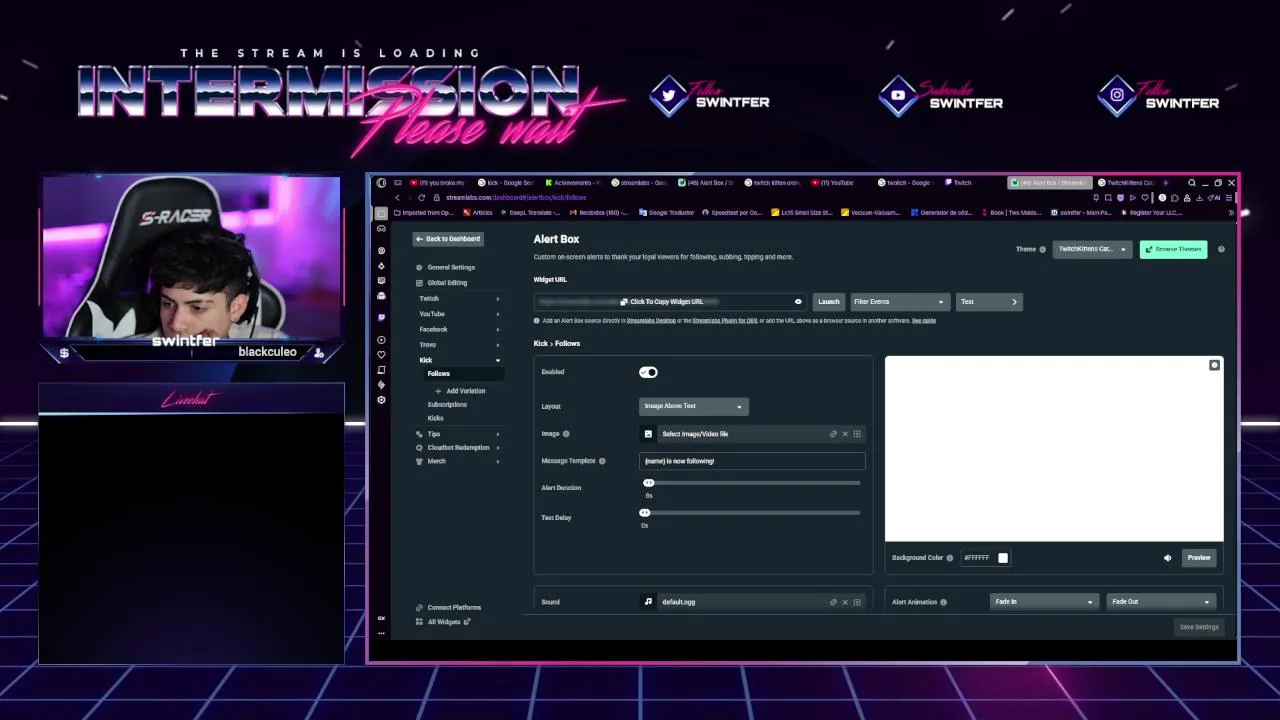Screen dimensions: 1280x720
Task: Expand the Facebook alerts section
Action: click(459, 329)
